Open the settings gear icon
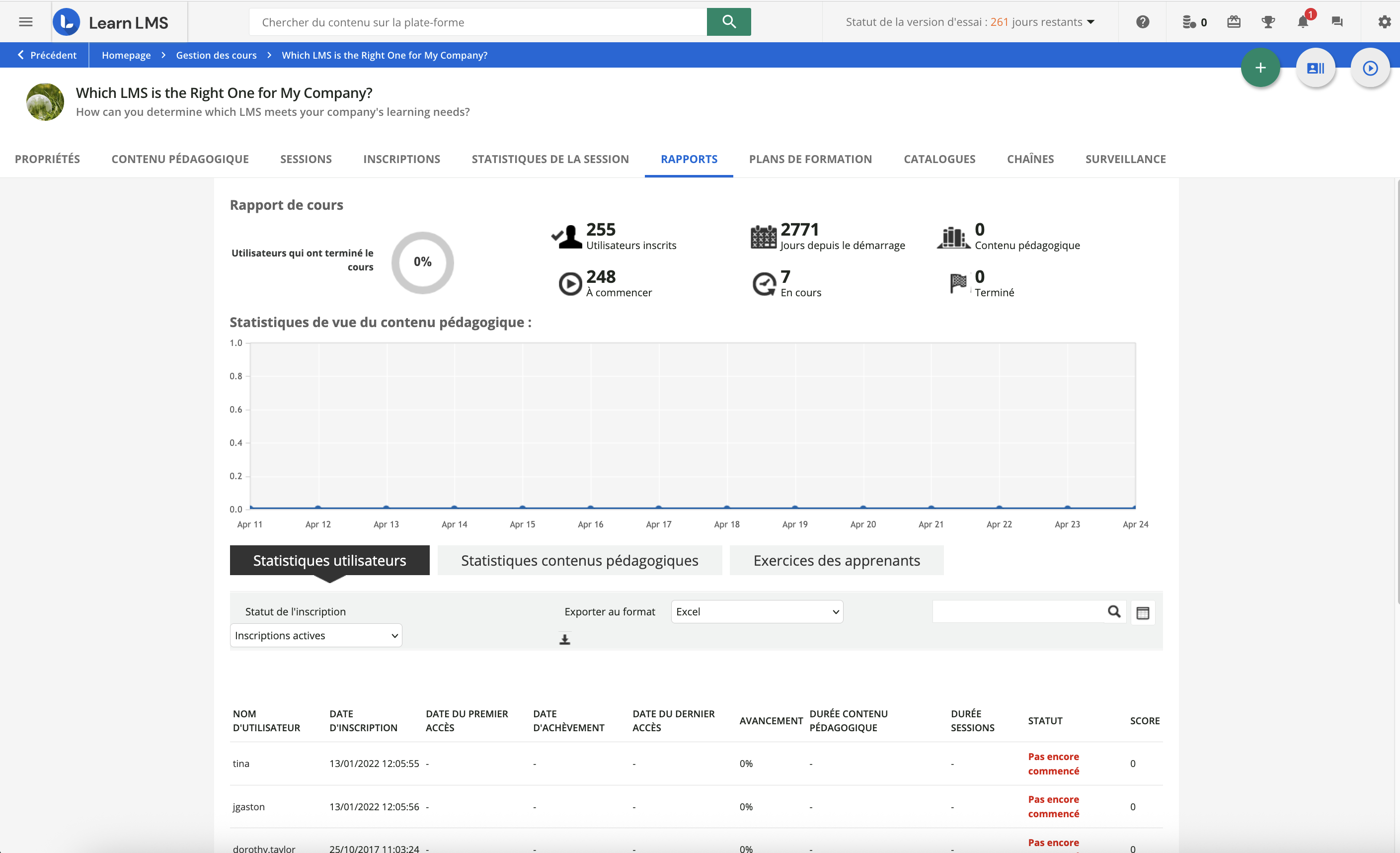1400x853 pixels. point(1385,22)
